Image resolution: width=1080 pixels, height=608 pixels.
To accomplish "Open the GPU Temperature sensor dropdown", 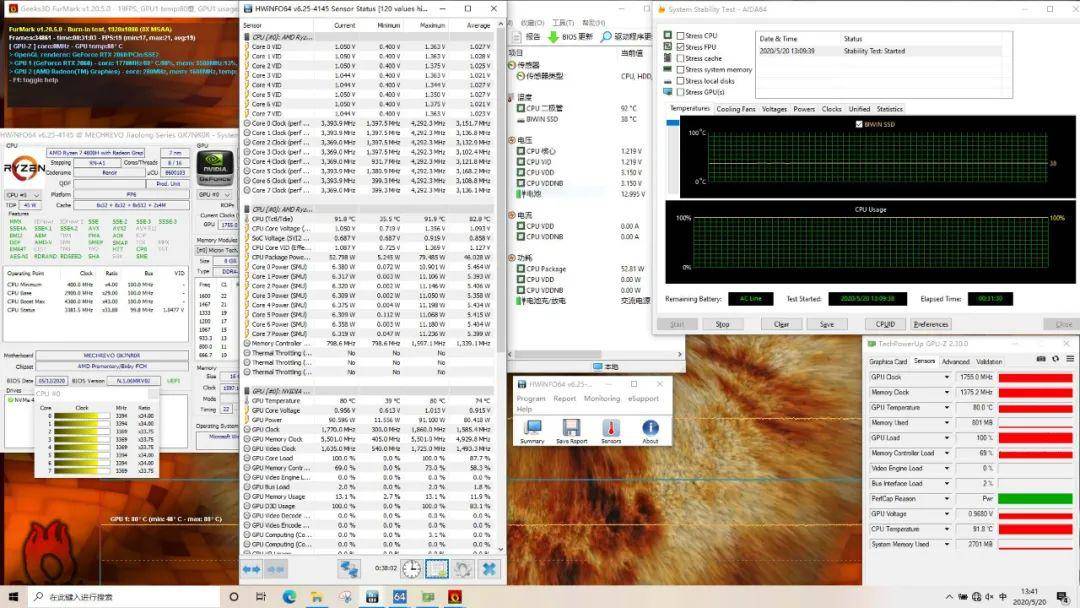I will 946,408.
